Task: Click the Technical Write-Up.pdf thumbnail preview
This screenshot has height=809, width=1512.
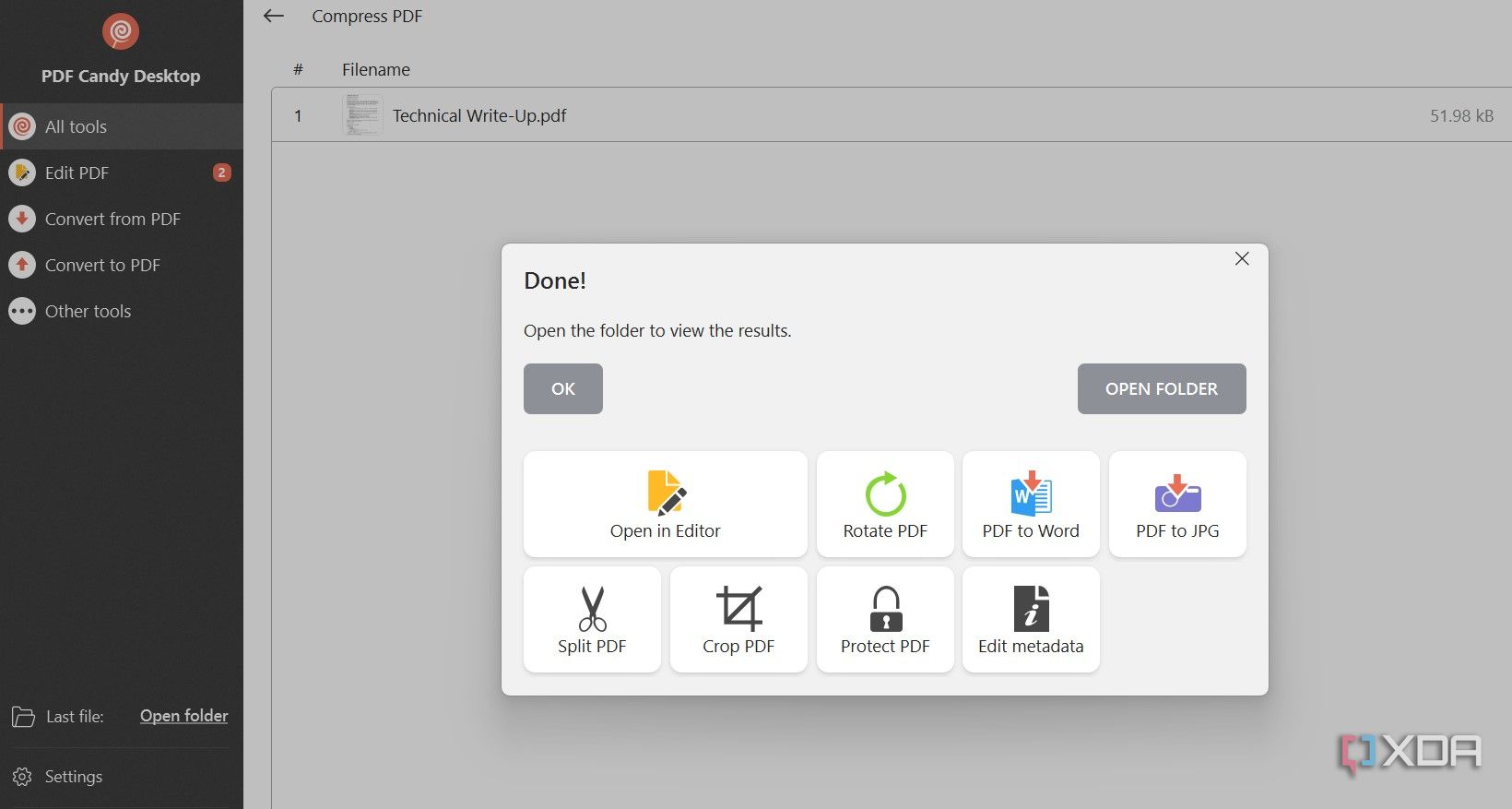Action: (x=362, y=115)
